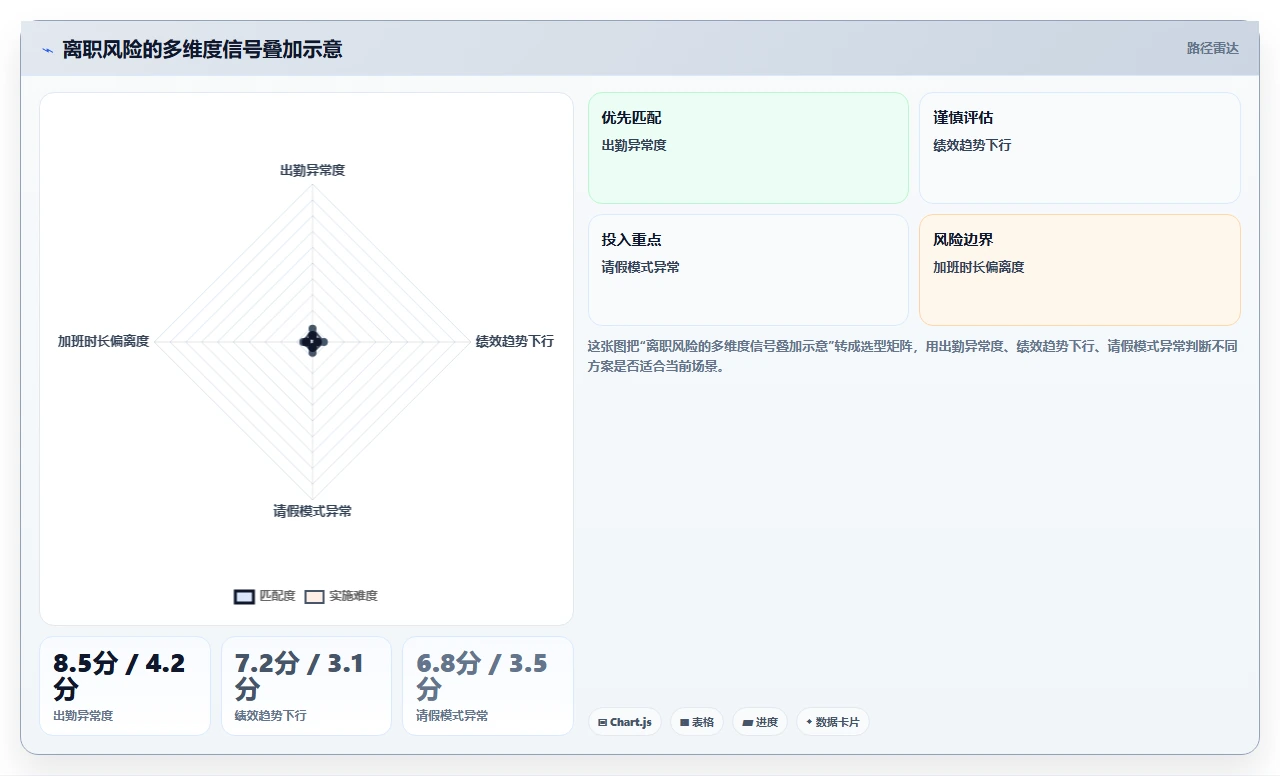Click 出勤异常度 text in 优先匹配 card
The width and height of the screenshot is (1280, 776).
pyautogui.click(x=634, y=145)
